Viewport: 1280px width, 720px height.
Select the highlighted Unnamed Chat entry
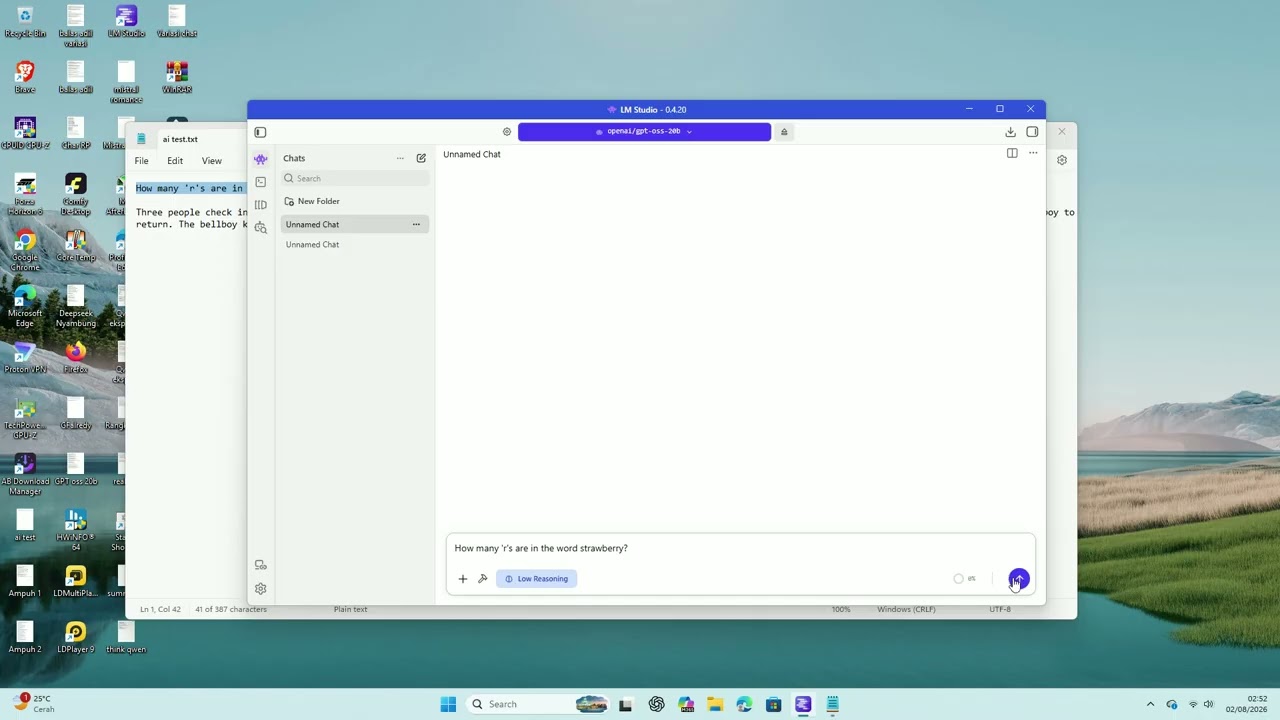click(x=354, y=224)
